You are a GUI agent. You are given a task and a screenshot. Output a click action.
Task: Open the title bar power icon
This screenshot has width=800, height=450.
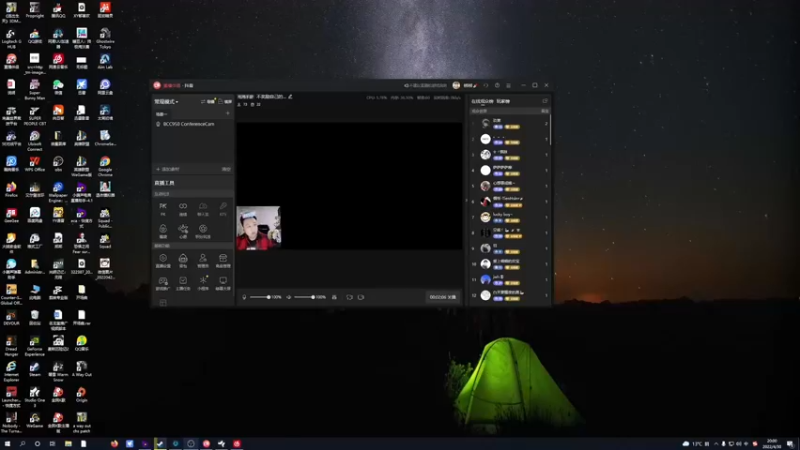click(497, 85)
